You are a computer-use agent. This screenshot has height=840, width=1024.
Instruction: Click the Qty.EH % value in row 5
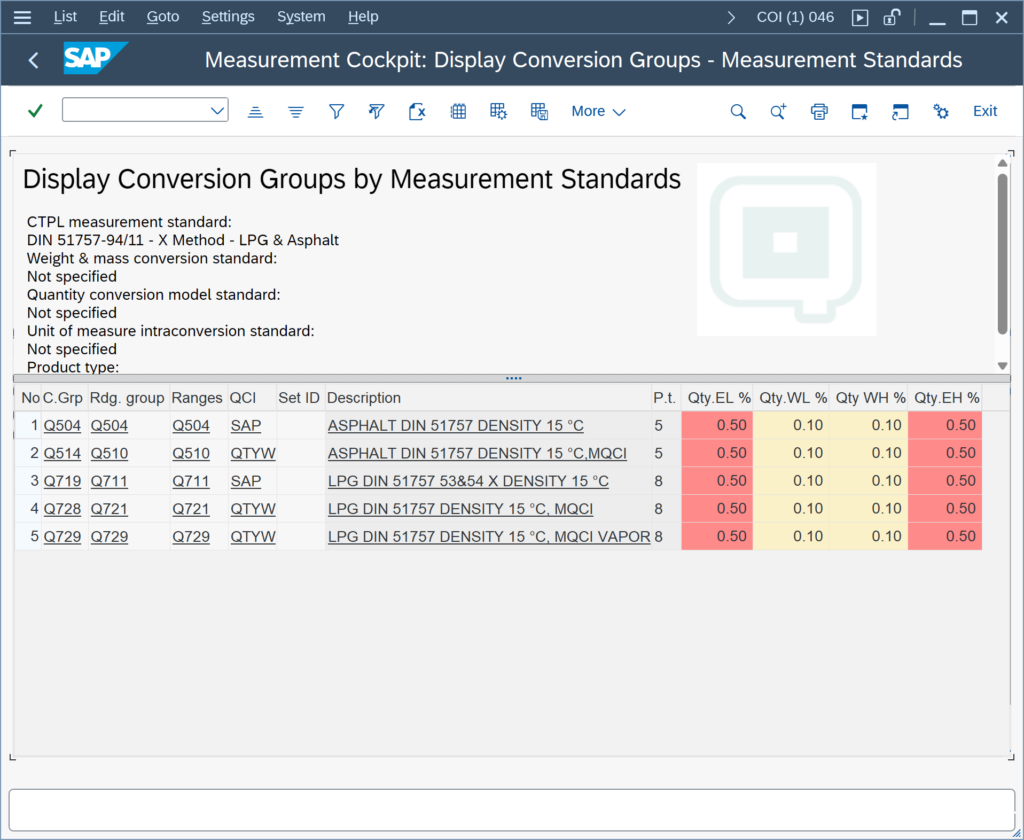point(945,536)
